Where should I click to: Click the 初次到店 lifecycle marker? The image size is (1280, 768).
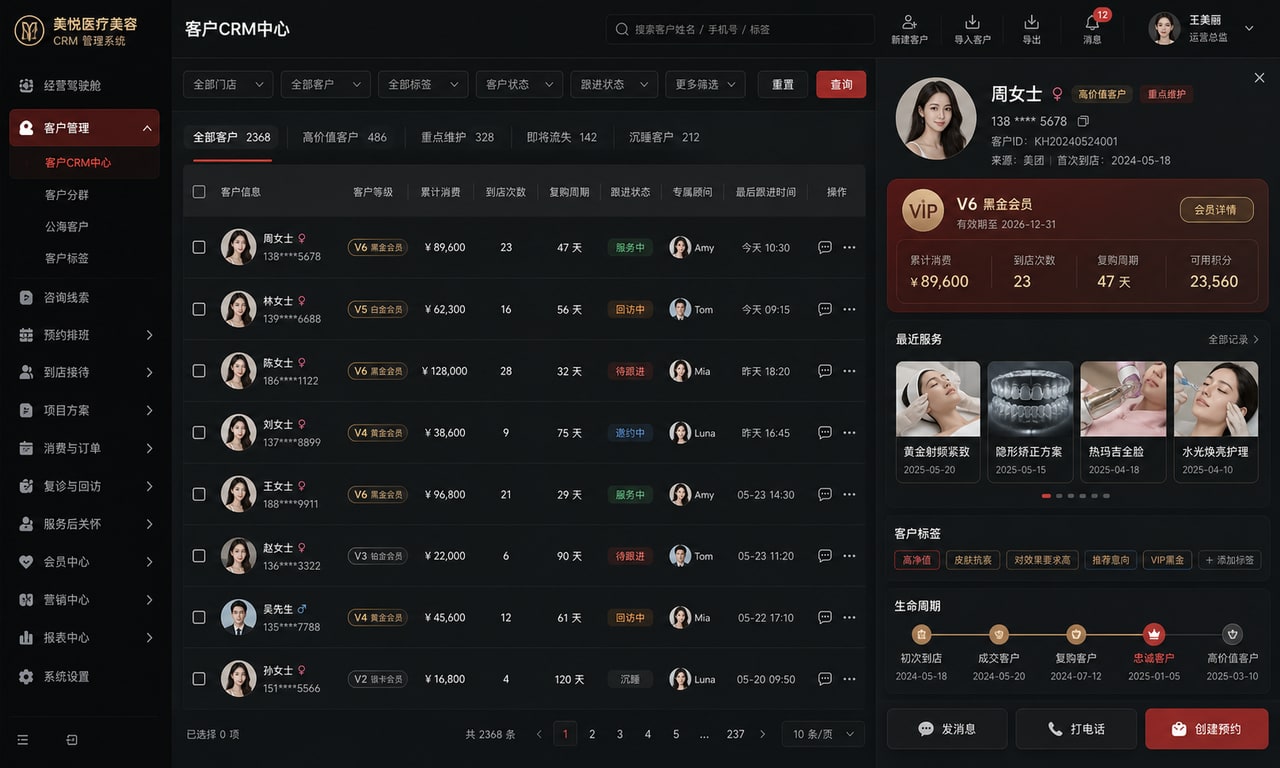[x=921, y=634]
